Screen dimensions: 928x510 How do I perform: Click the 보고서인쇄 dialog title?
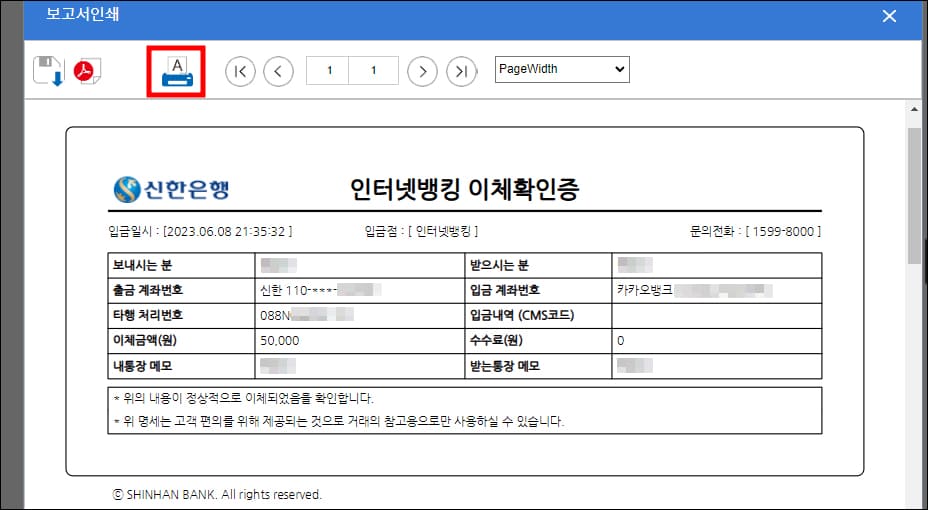pyautogui.click(x=83, y=14)
